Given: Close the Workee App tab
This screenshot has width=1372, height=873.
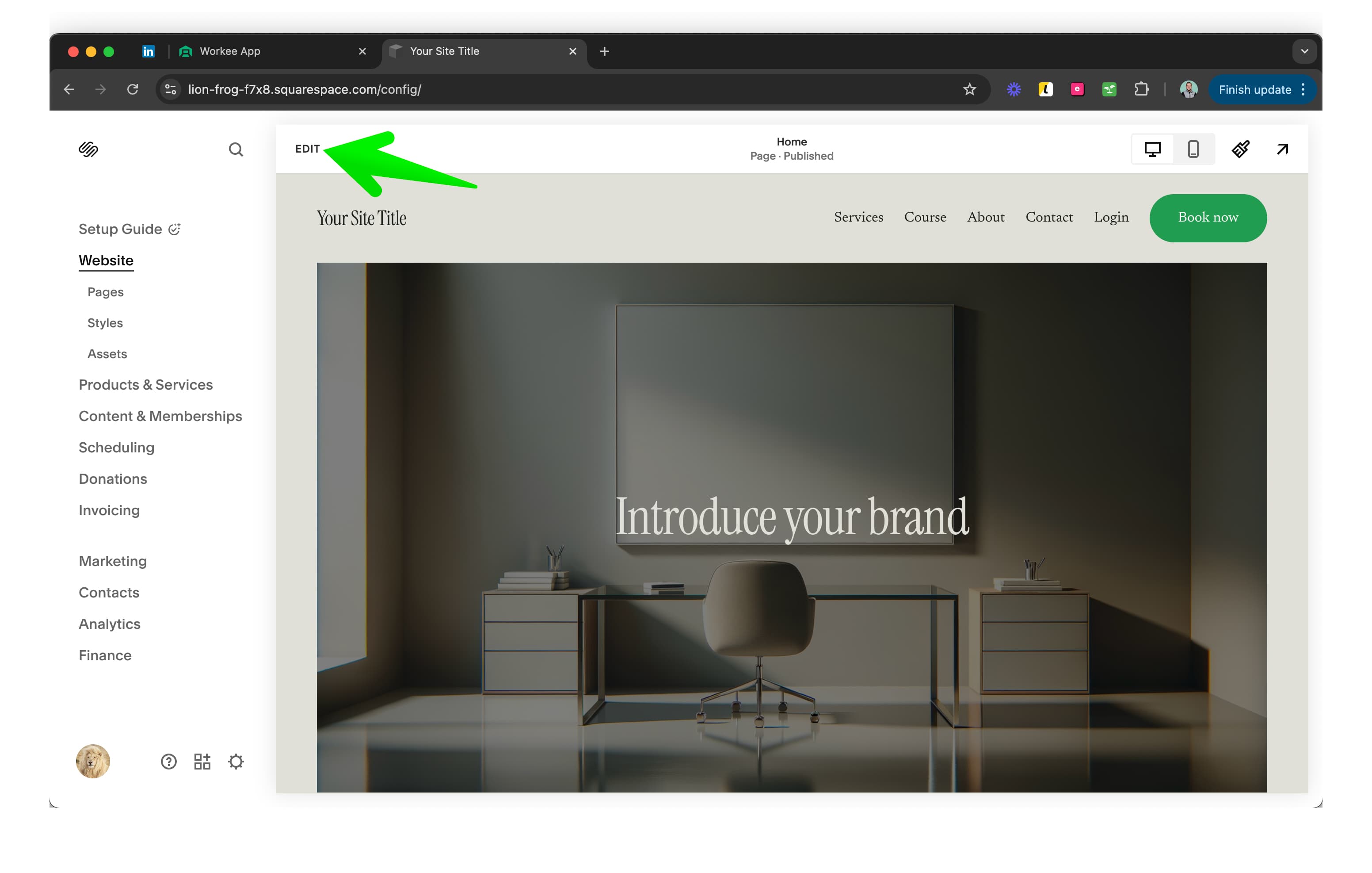Looking at the screenshot, I should point(362,51).
